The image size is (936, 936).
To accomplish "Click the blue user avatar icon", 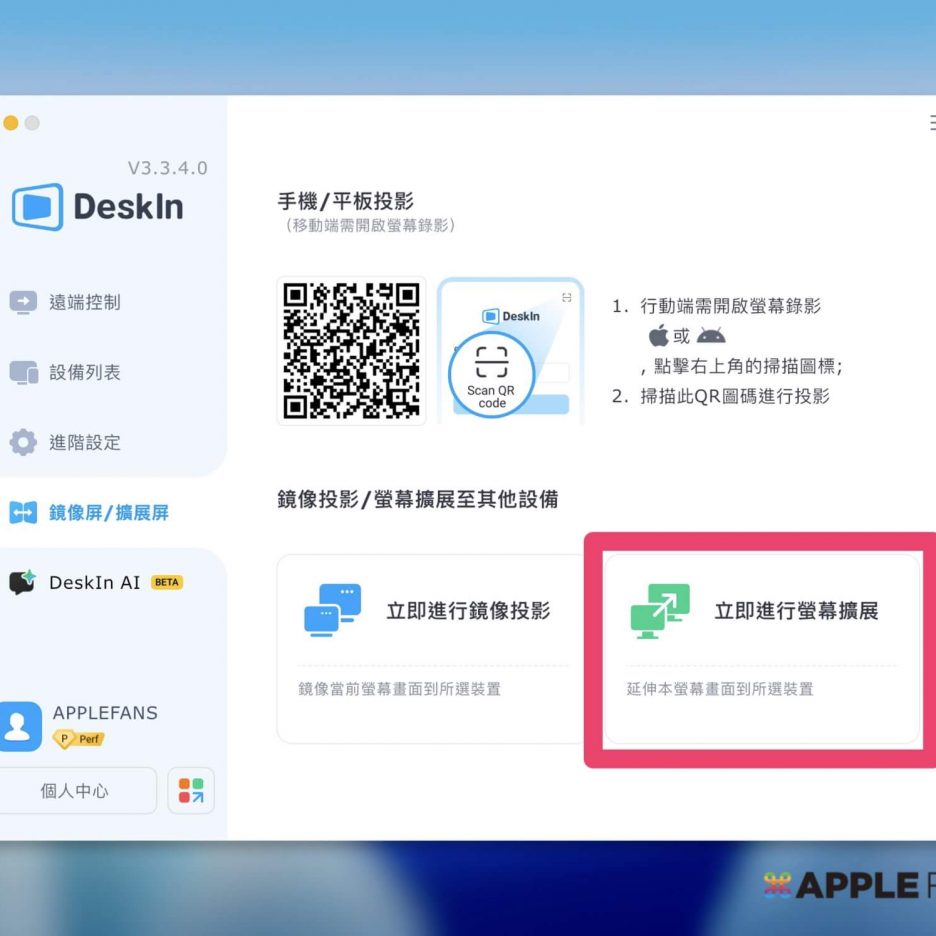I will (x=21, y=727).
